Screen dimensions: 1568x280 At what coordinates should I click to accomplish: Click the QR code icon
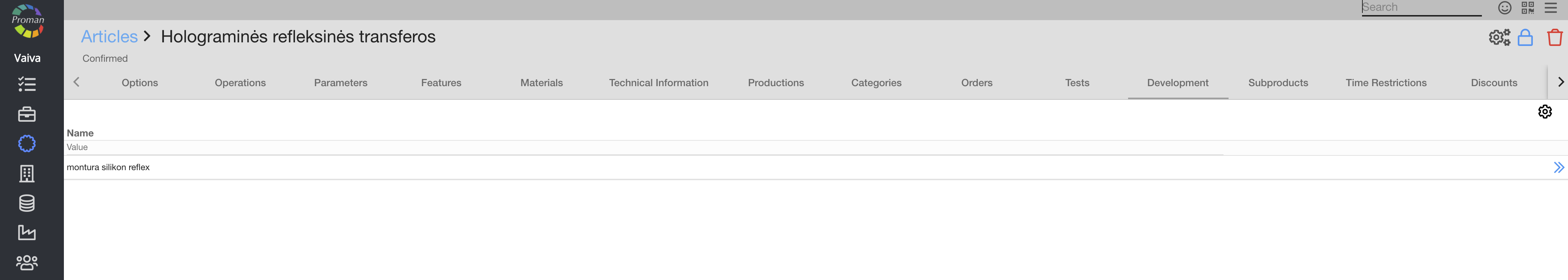coord(1527,8)
